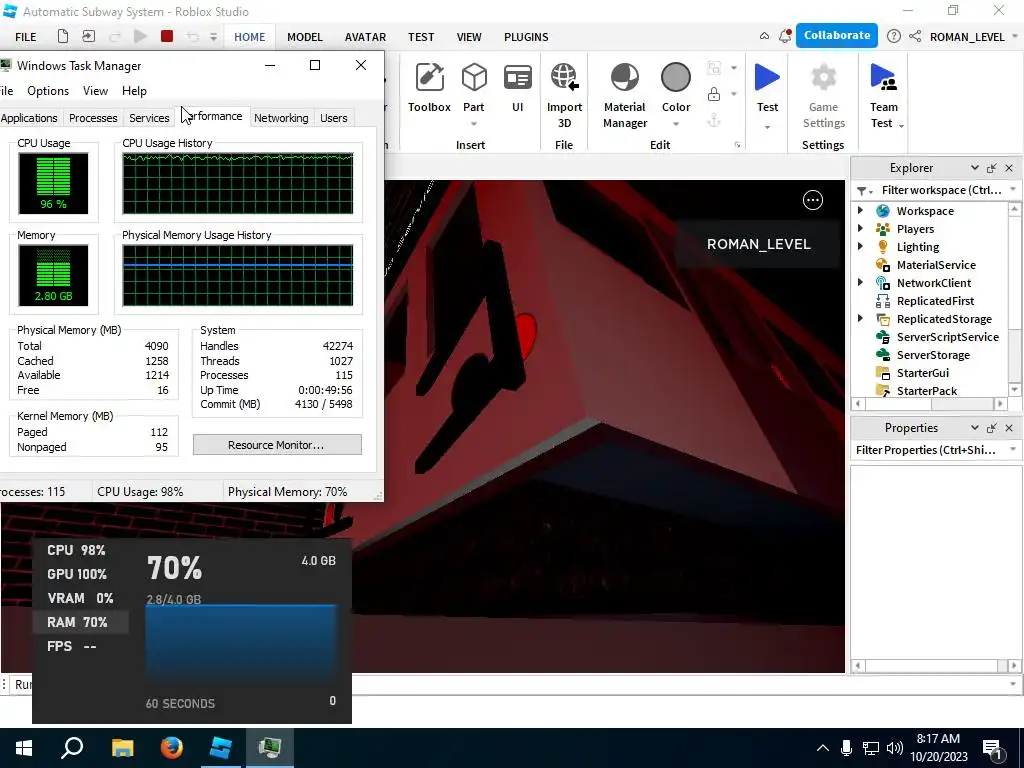Open the Part dropdown arrow

coord(473,124)
